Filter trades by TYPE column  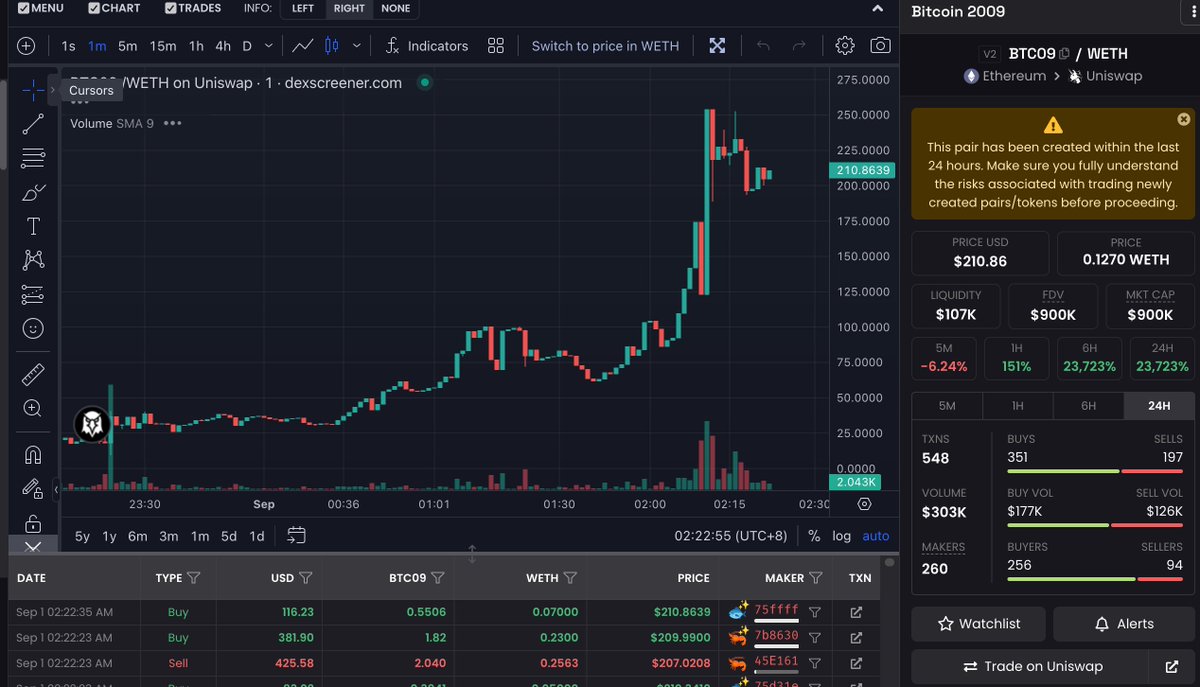(194, 578)
